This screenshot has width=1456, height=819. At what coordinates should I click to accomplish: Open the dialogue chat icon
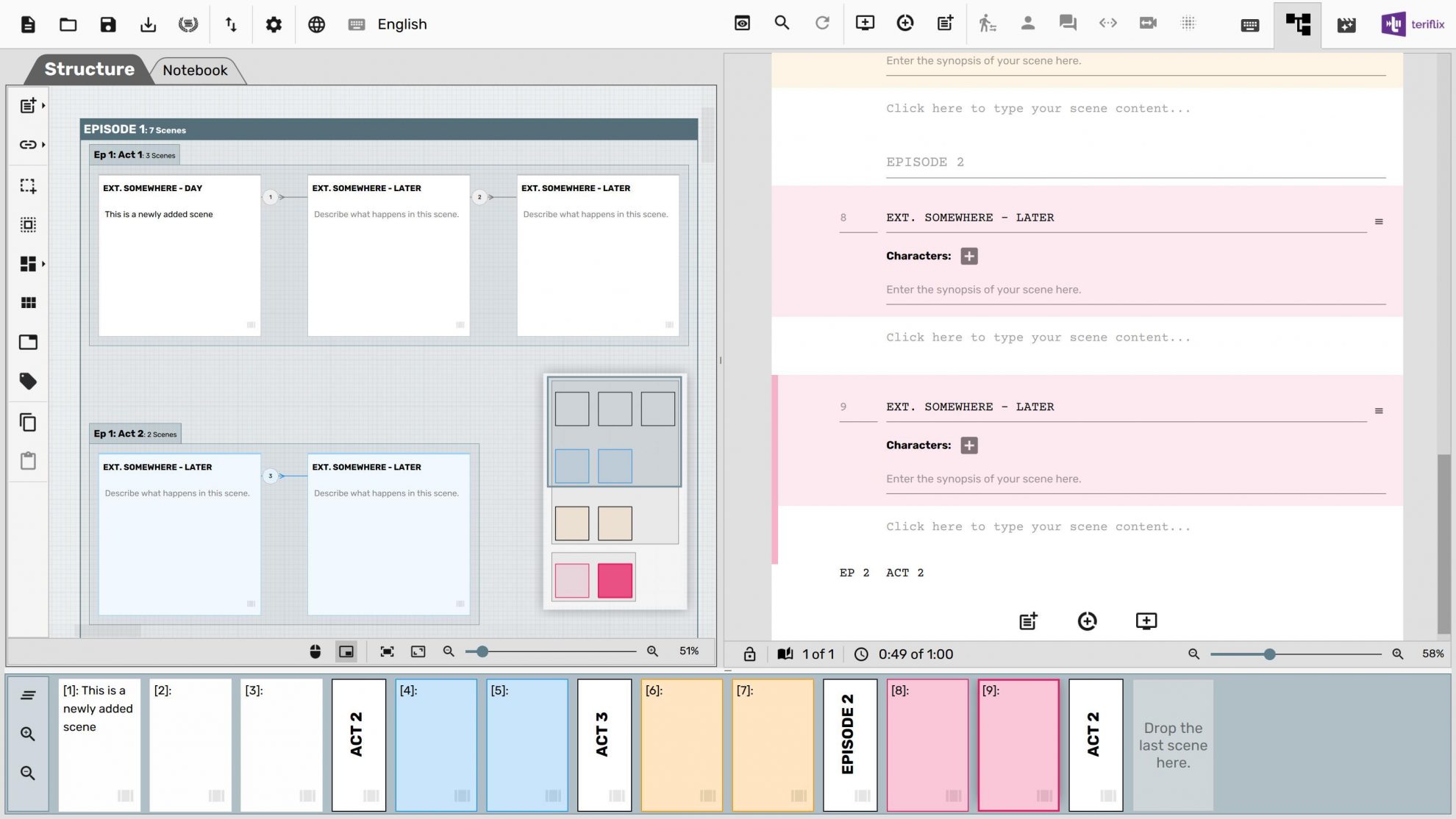coord(1068,24)
